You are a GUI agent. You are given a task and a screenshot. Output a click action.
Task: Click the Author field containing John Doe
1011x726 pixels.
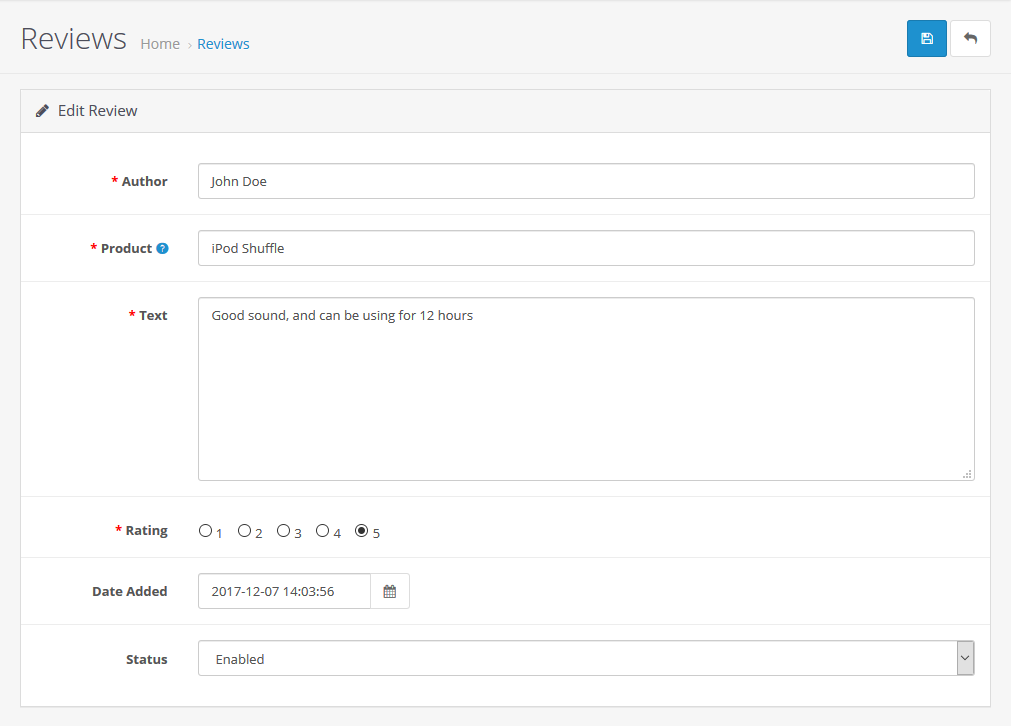[586, 182]
